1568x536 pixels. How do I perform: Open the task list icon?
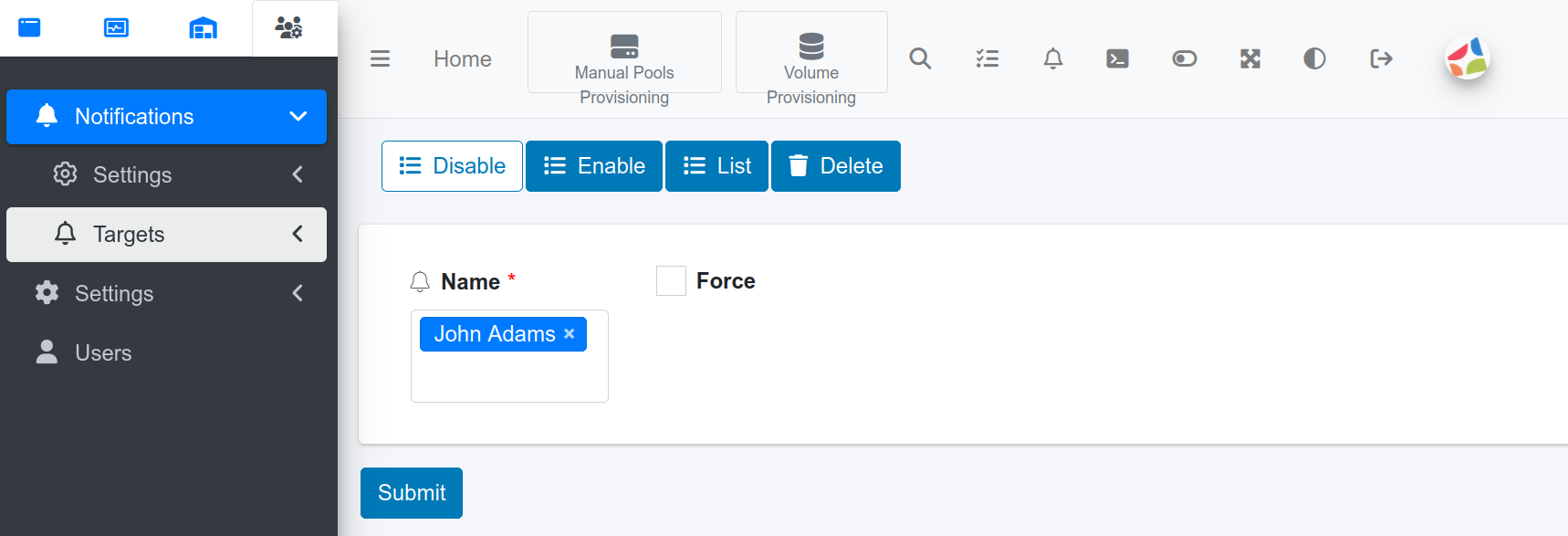pos(987,58)
